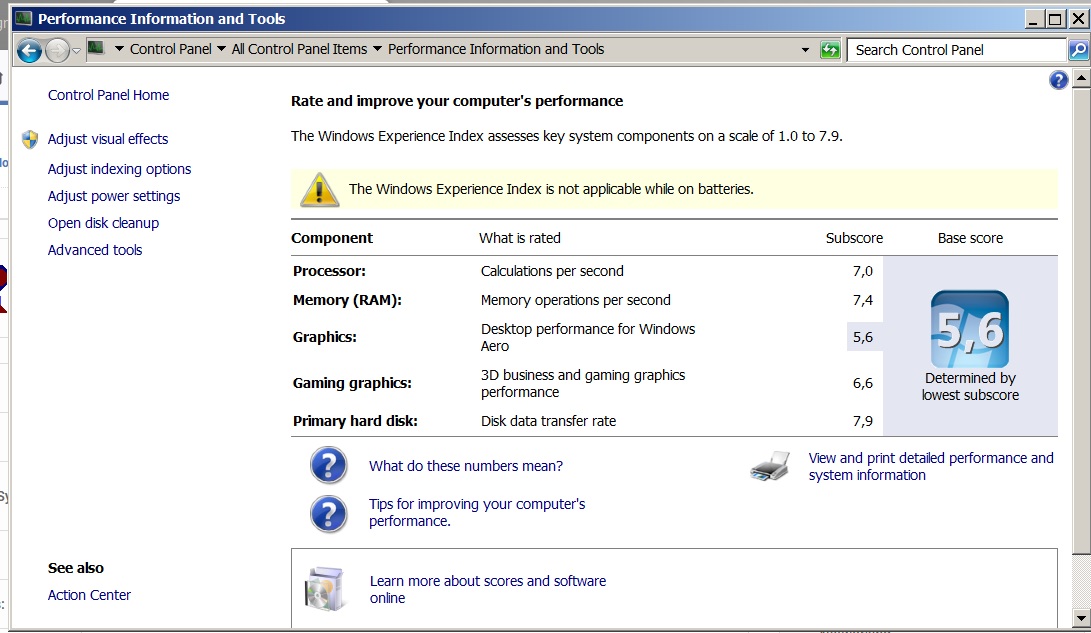Image resolution: width=1091 pixels, height=633 pixels.
Task: Open Action Center under See also
Action: pos(89,595)
